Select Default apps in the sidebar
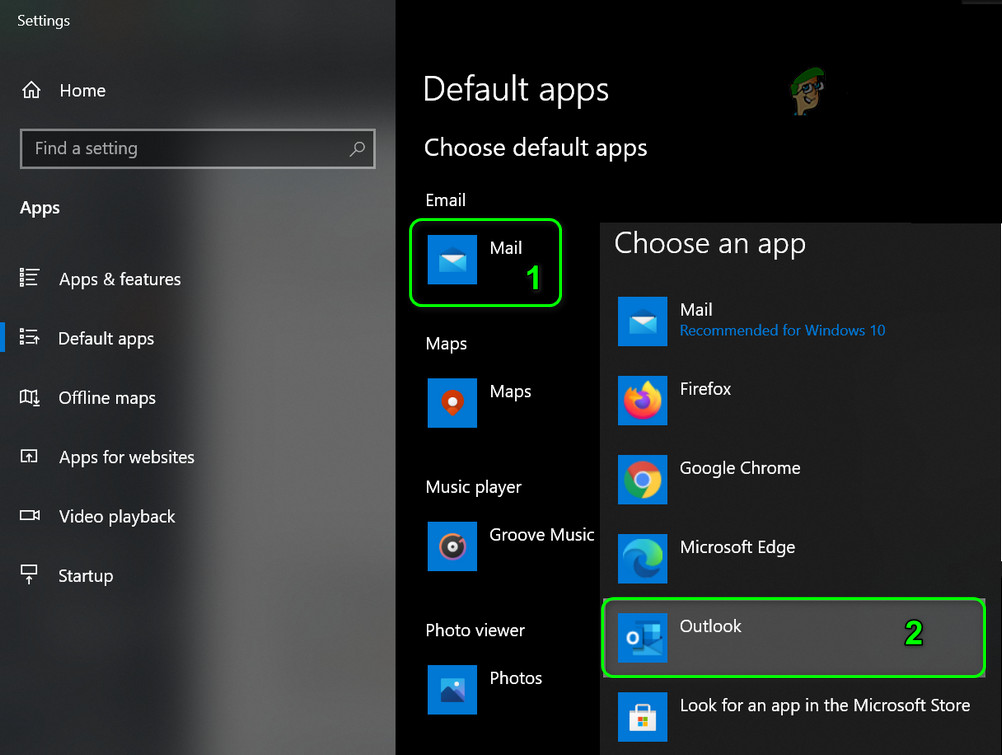Screen dimensions: 1002x755 pyautogui.click(x=106, y=338)
